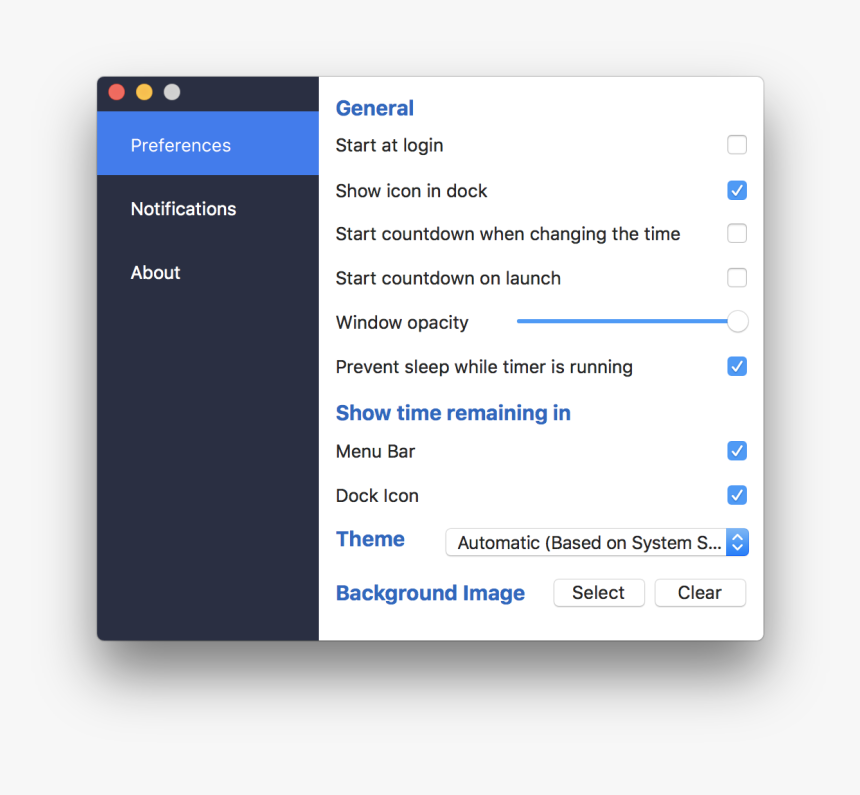
Task: Enable the Start at login checkbox
Action: (x=737, y=145)
